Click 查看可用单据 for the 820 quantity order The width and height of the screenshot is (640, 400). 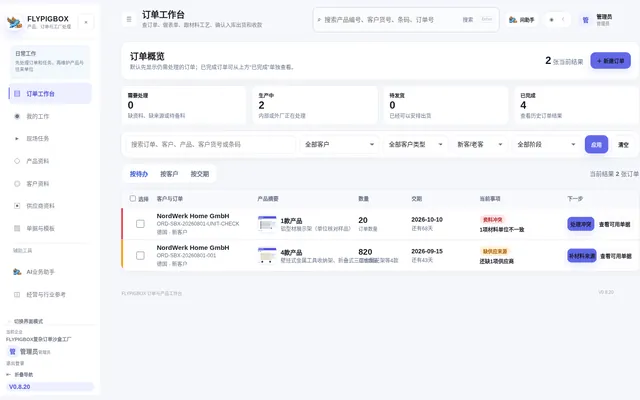click(x=616, y=256)
